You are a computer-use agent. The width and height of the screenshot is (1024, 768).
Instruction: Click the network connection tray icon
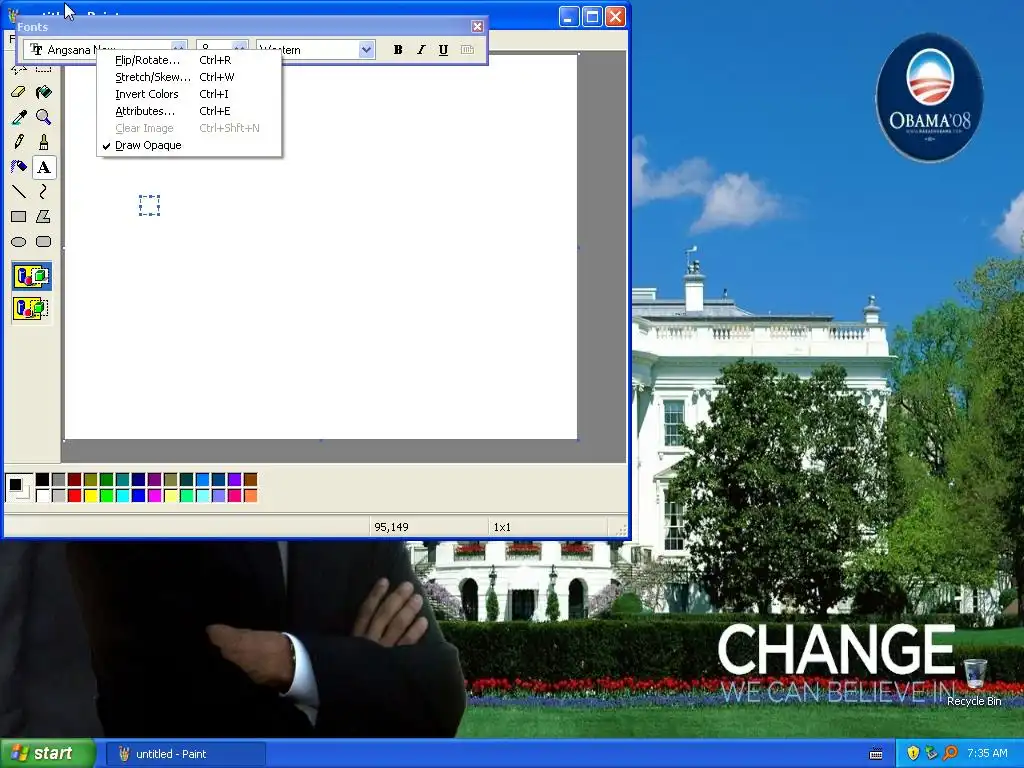tap(931, 753)
